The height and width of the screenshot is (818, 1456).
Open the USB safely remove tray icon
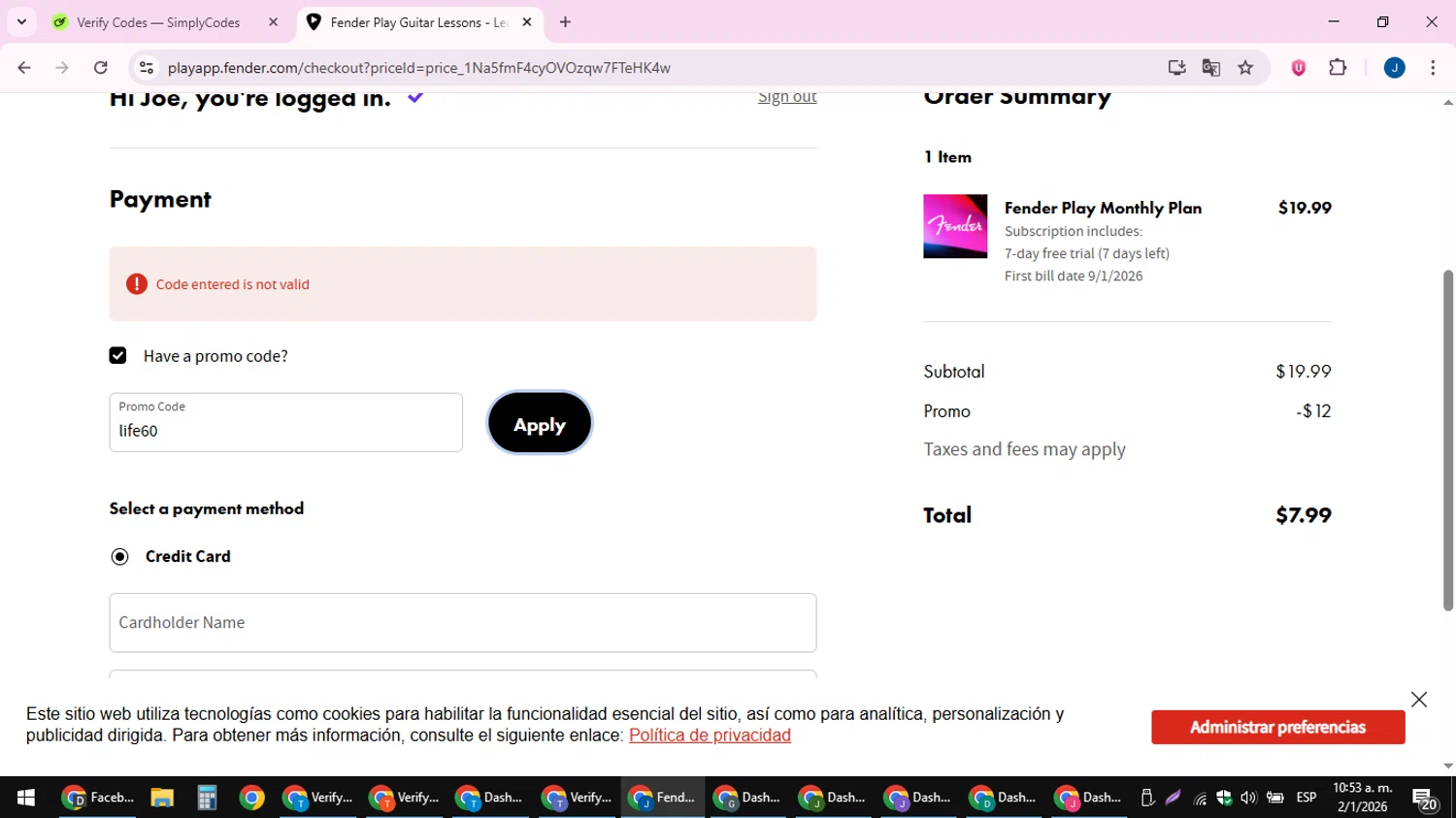pos(1147,798)
